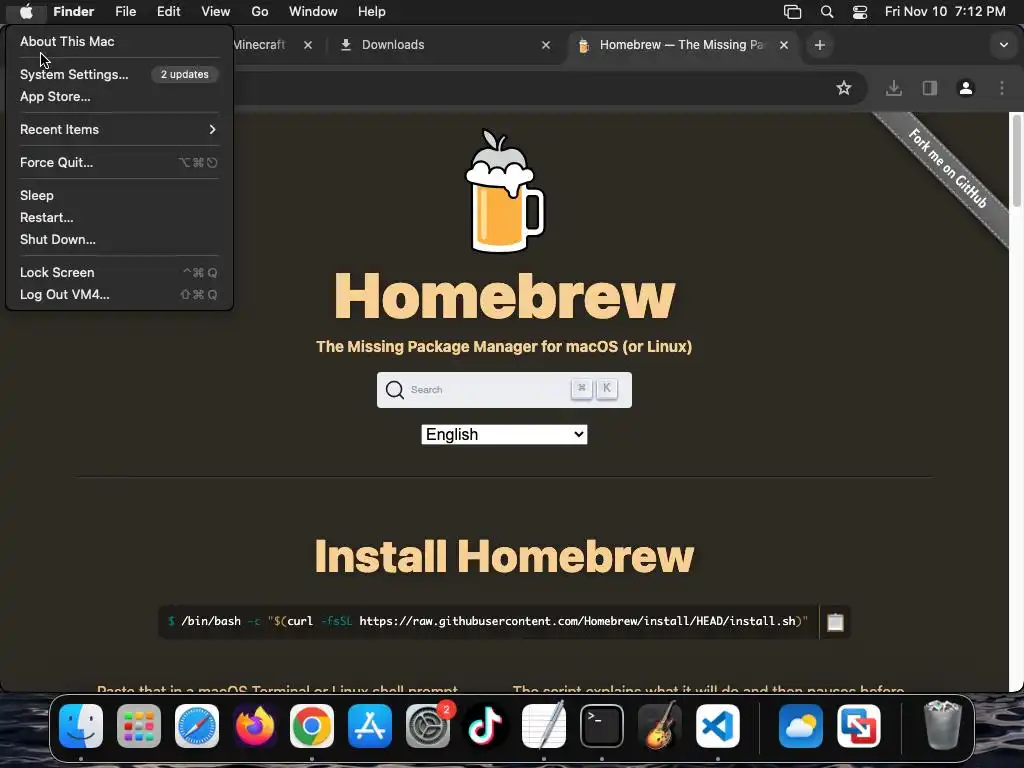Open Chrome downloads icon
This screenshot has width=1024, height=768.
(894, 88)
